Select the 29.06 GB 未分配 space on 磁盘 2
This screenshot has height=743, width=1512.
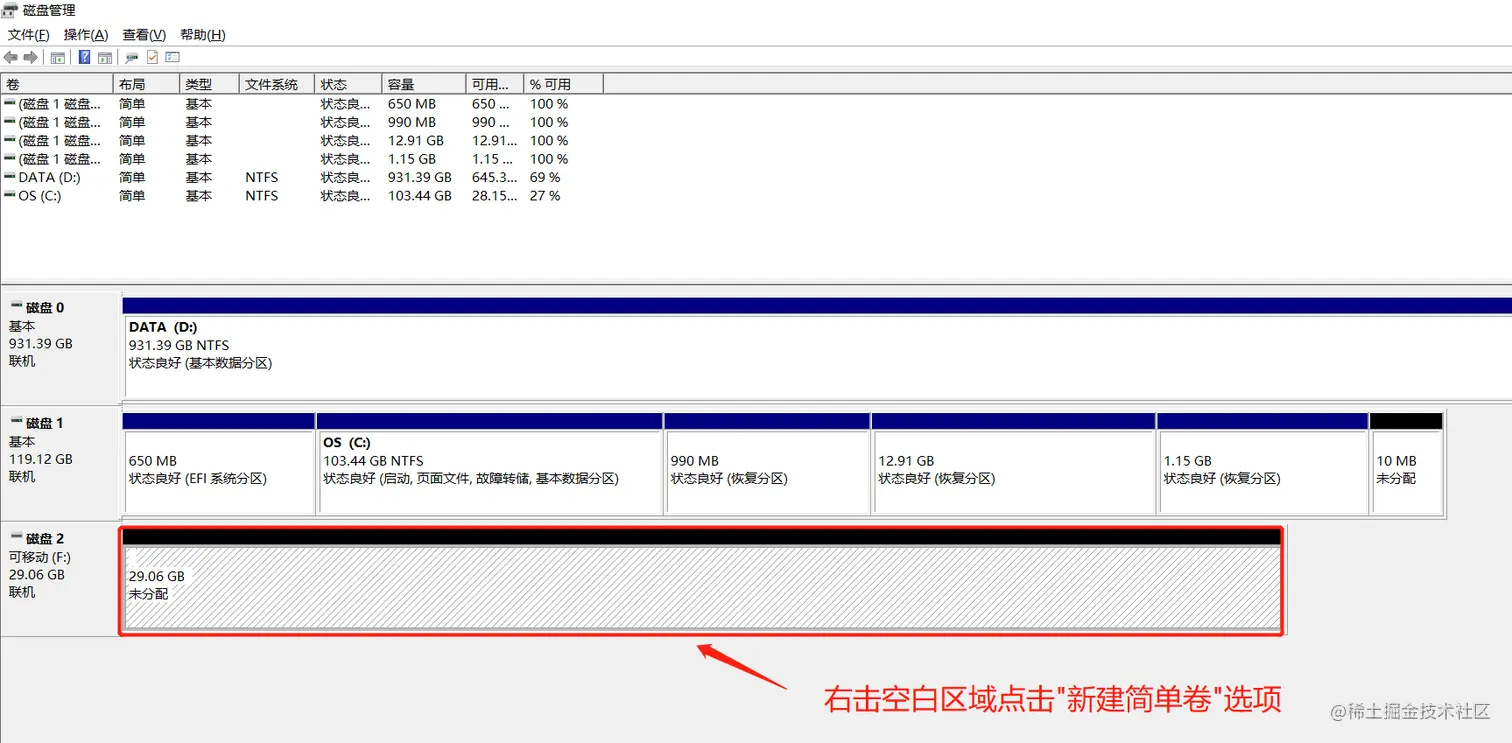(x=701, y=580)
